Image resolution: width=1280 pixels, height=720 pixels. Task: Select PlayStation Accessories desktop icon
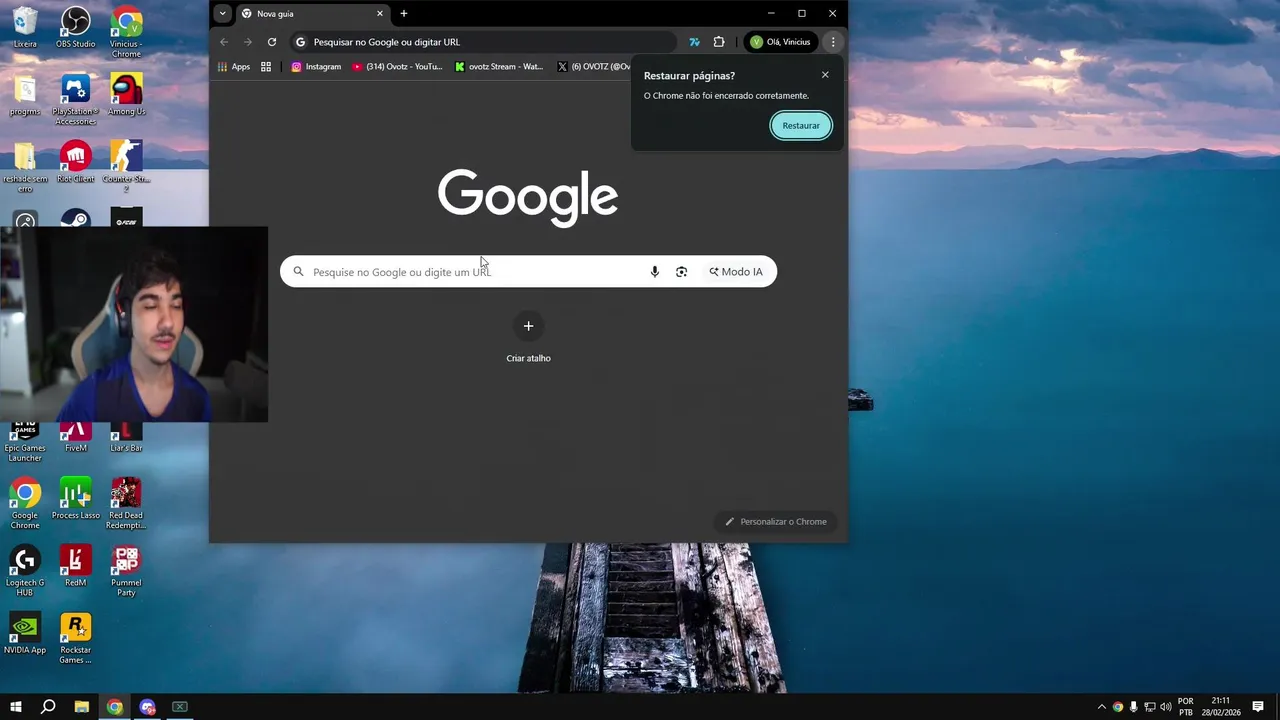pyautogui.click(x=76, y=100)
